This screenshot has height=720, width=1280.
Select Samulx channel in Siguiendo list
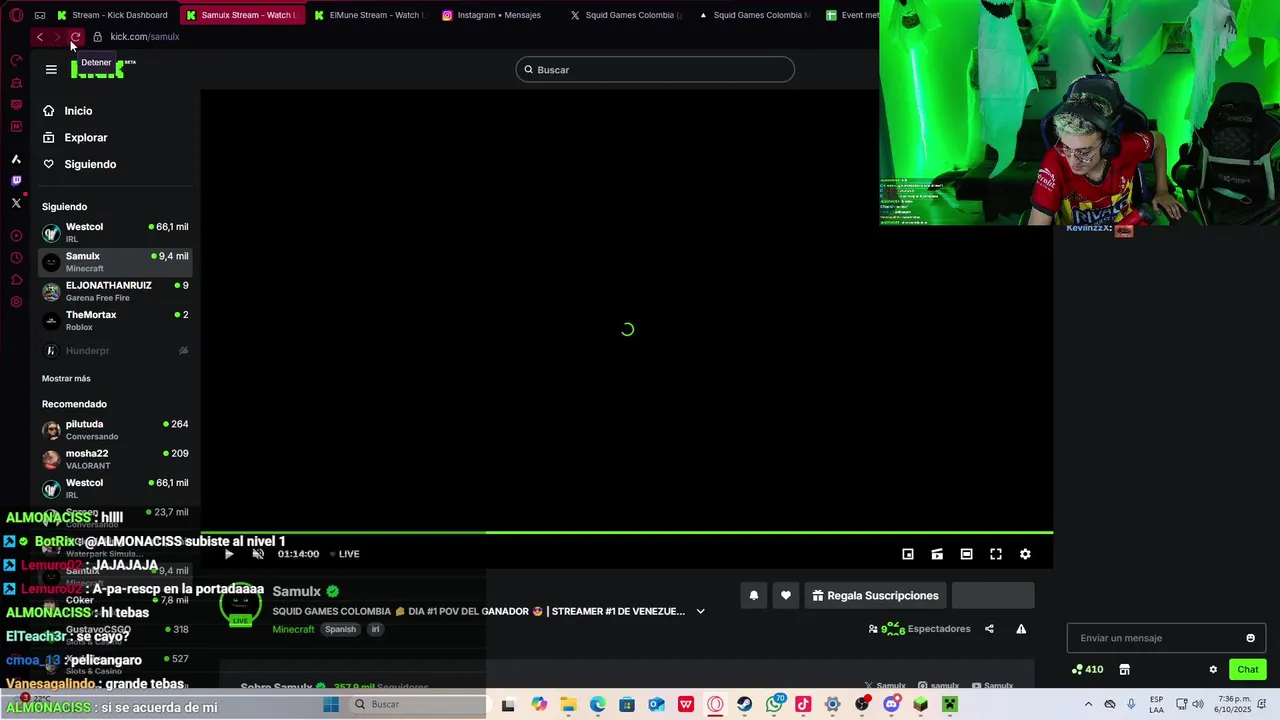pyautogui.click(x=115, y=262)
